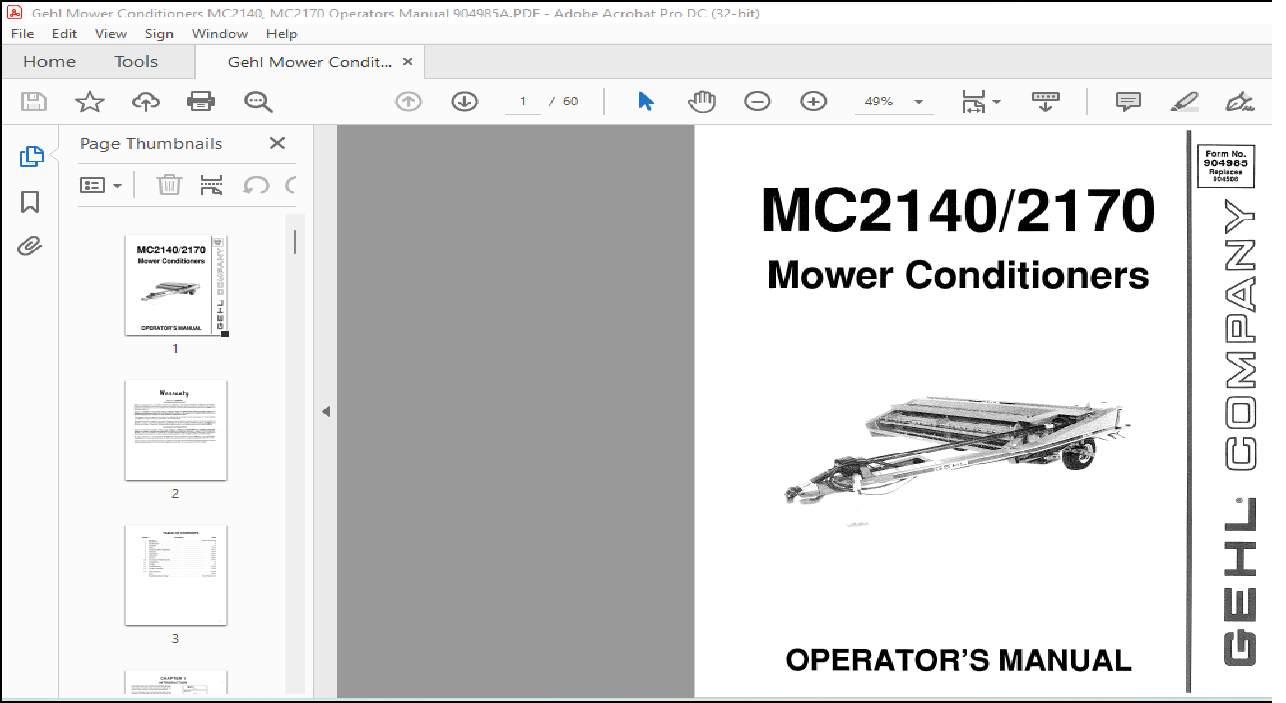Click the upload to cloud icon
1286x703 pixels.
tap(146, 101)
